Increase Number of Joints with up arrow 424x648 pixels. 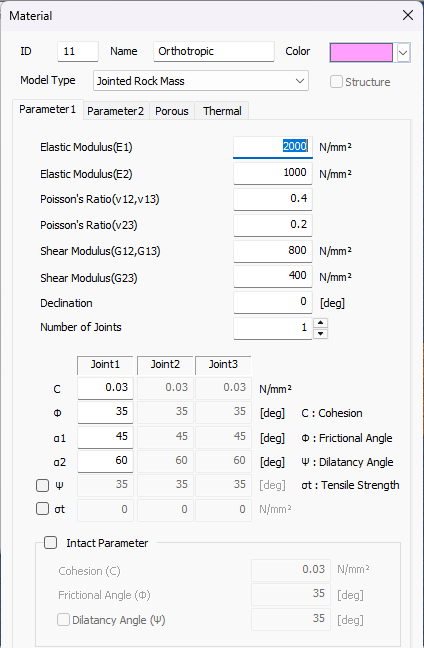(x=320, y=323)
